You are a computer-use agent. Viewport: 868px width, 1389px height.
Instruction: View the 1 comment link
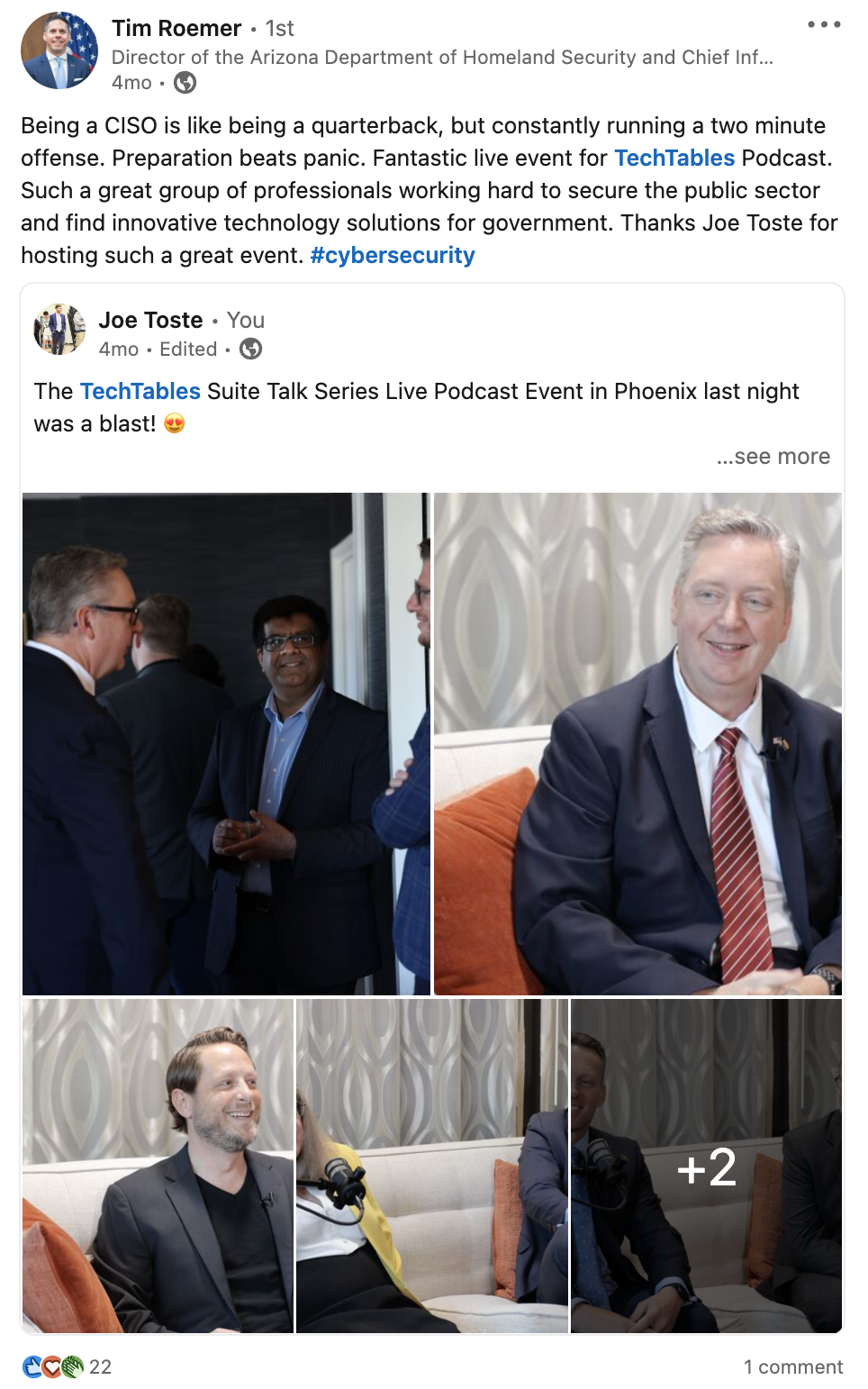[x=792, y=1366]
